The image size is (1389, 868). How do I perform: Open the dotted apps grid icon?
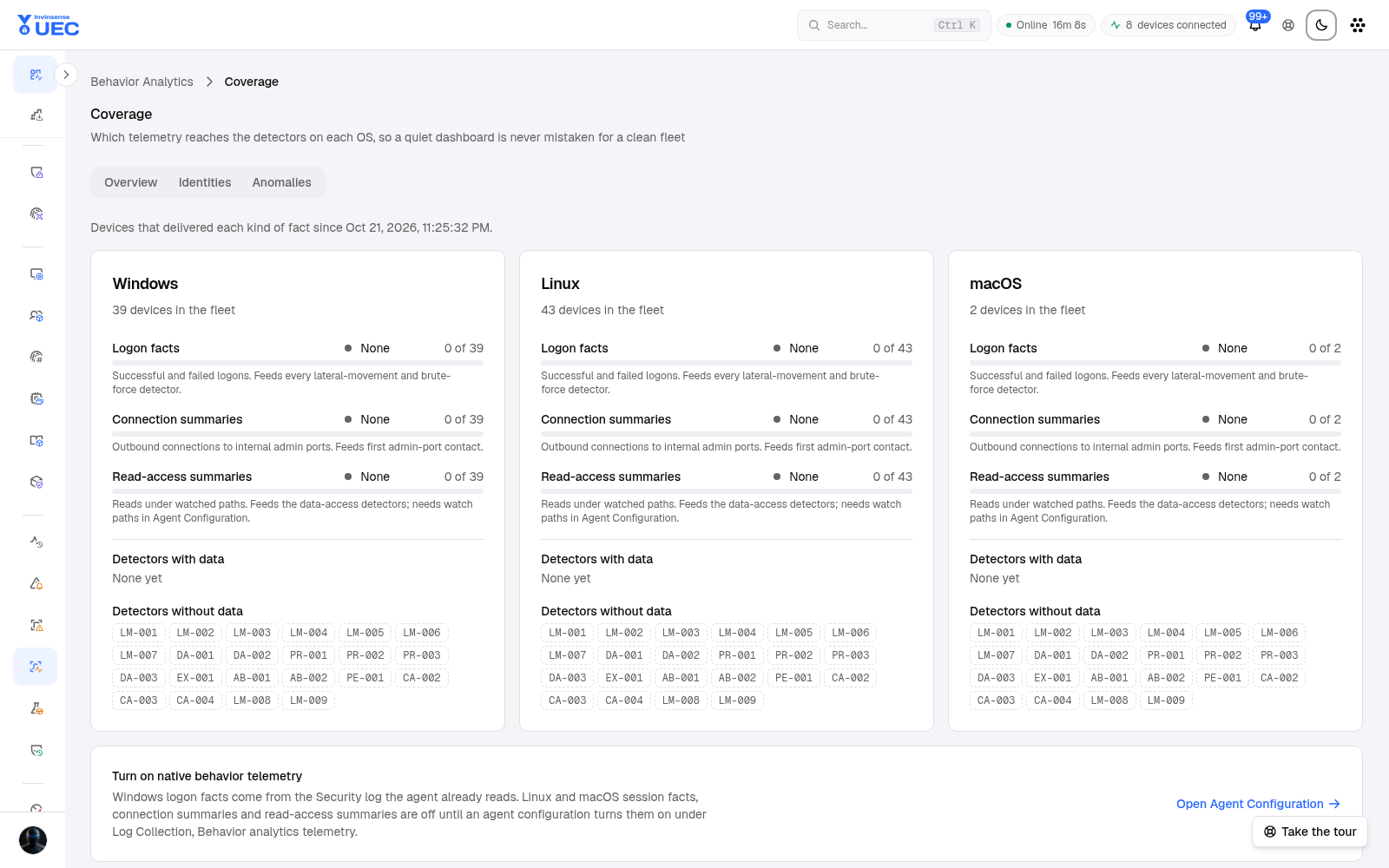(1358, 25)
